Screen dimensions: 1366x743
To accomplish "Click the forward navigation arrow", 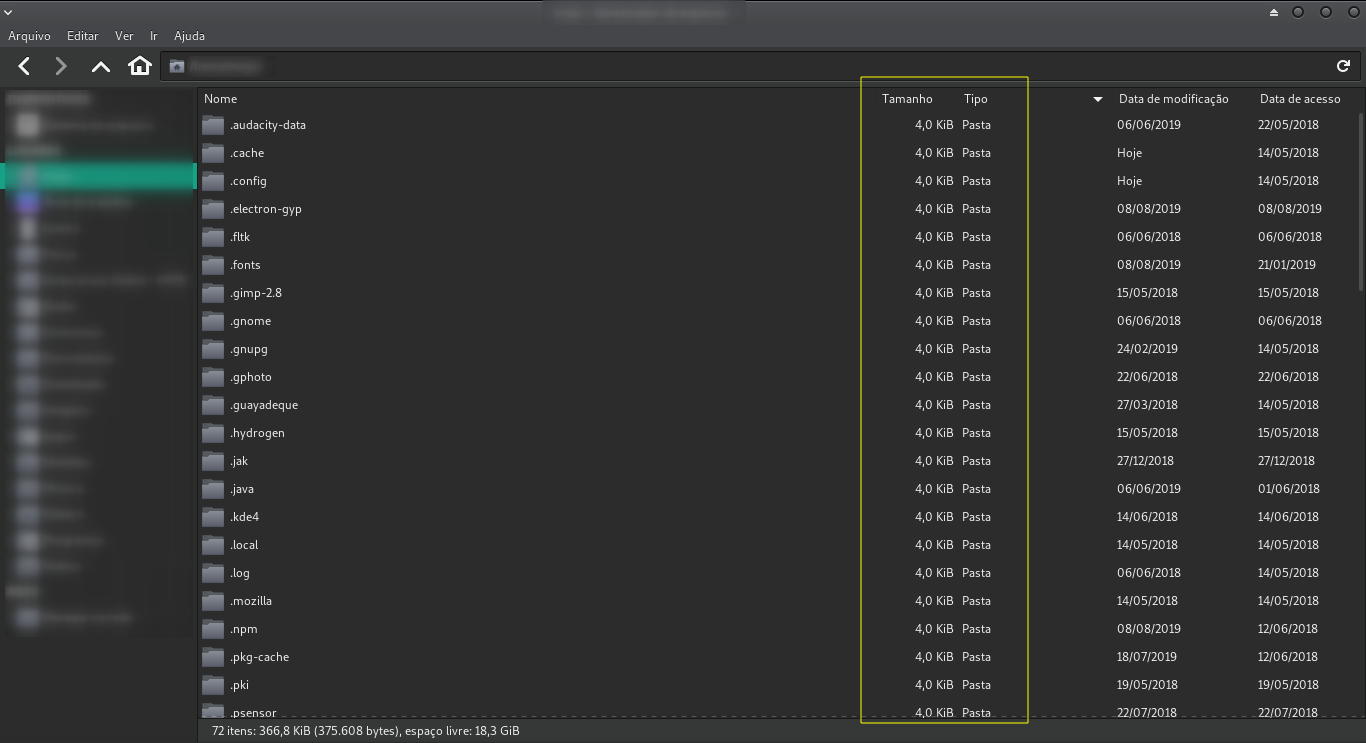I will tap(61, 66).
